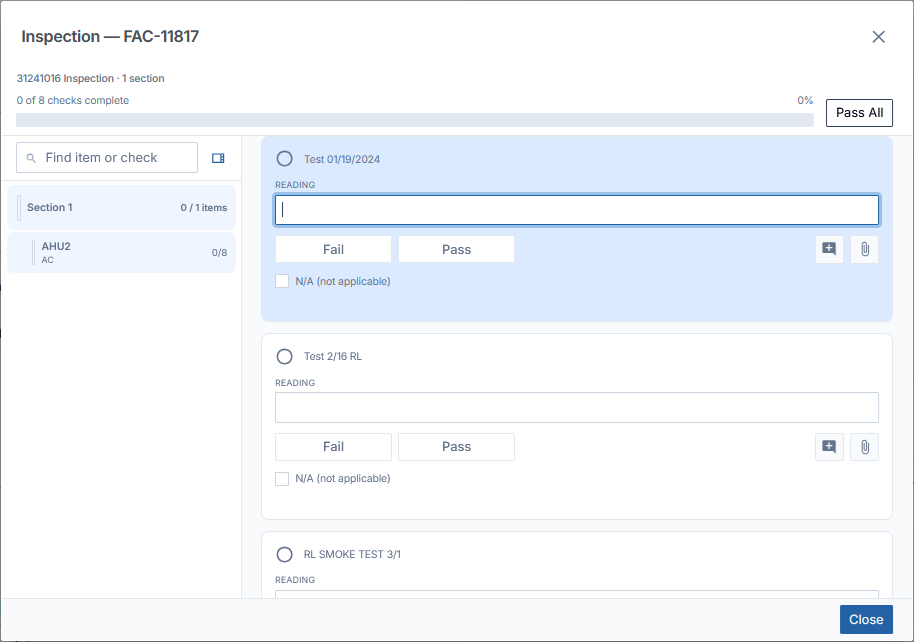Open the AHU2 AC item
The height and width of the screenshot is (642, 914).
pos(121,252)
